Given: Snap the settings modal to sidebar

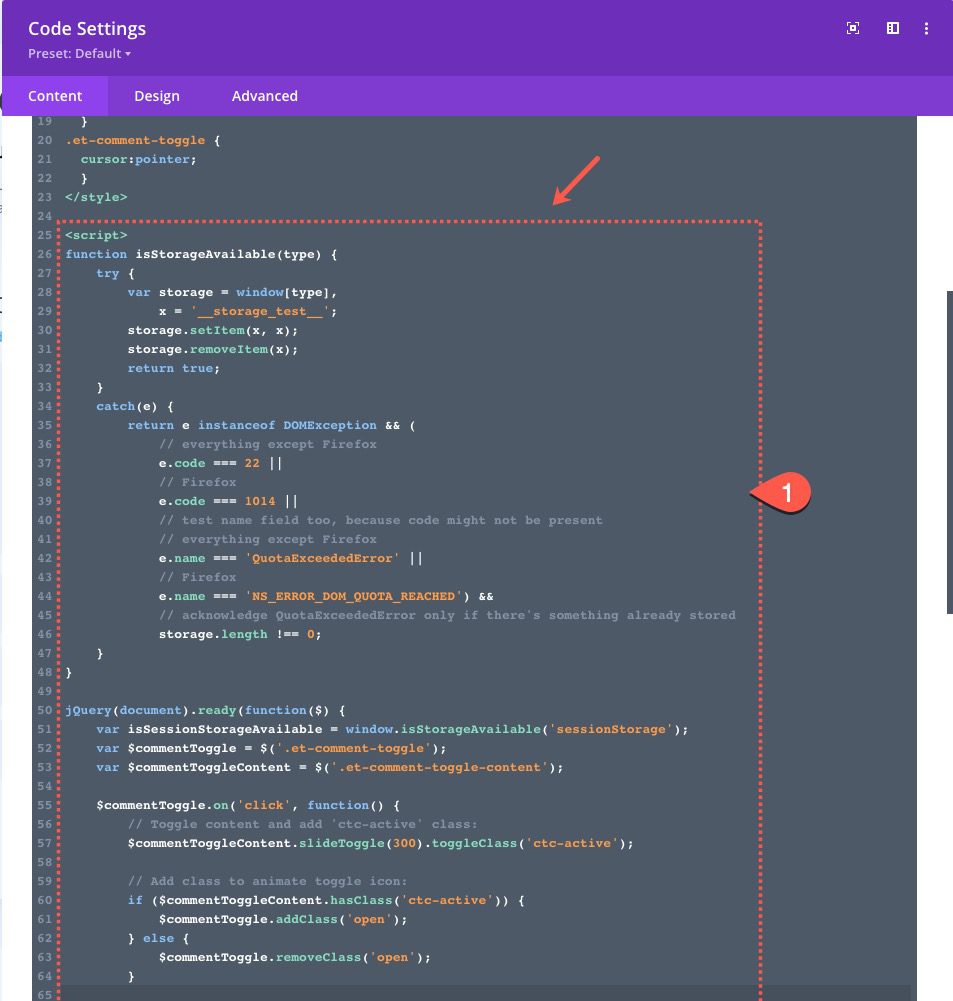Looking at the screenshot, I should point(893,29).
